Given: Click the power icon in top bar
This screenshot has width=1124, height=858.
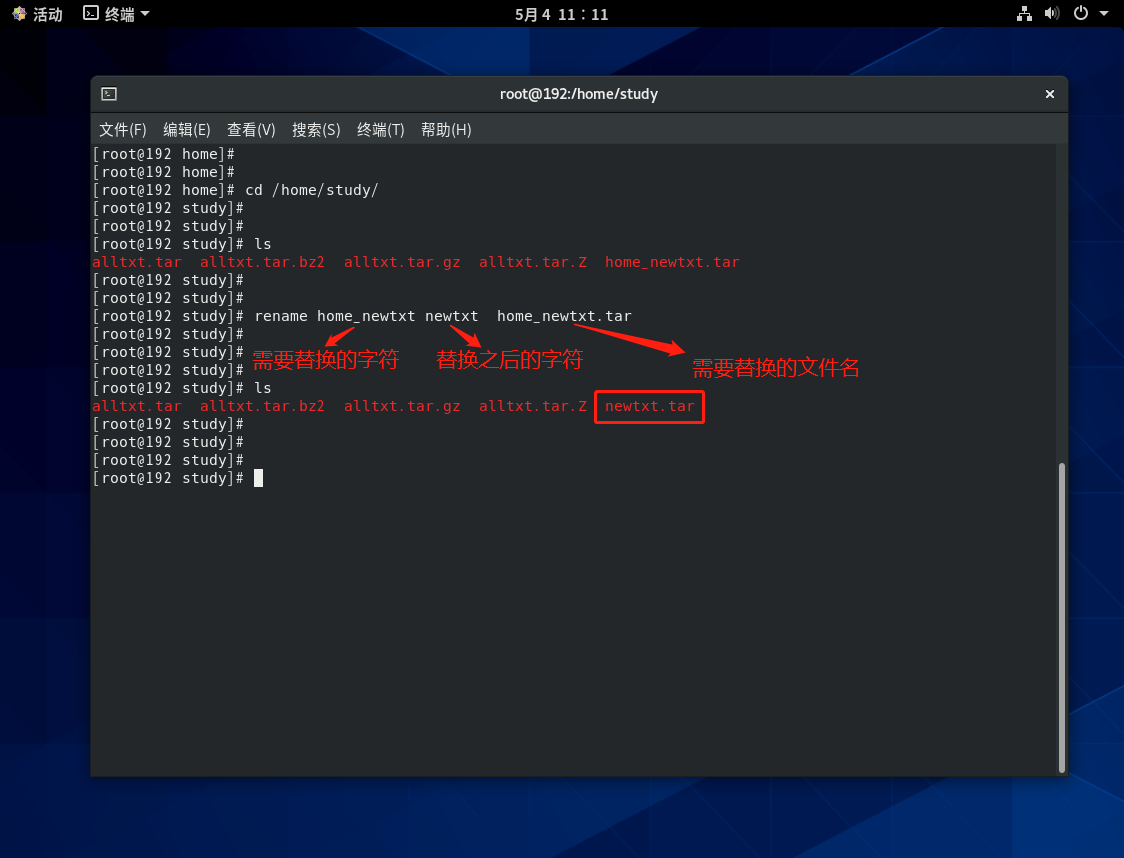Looking at the screenshot, I should tap(1080, 14).
